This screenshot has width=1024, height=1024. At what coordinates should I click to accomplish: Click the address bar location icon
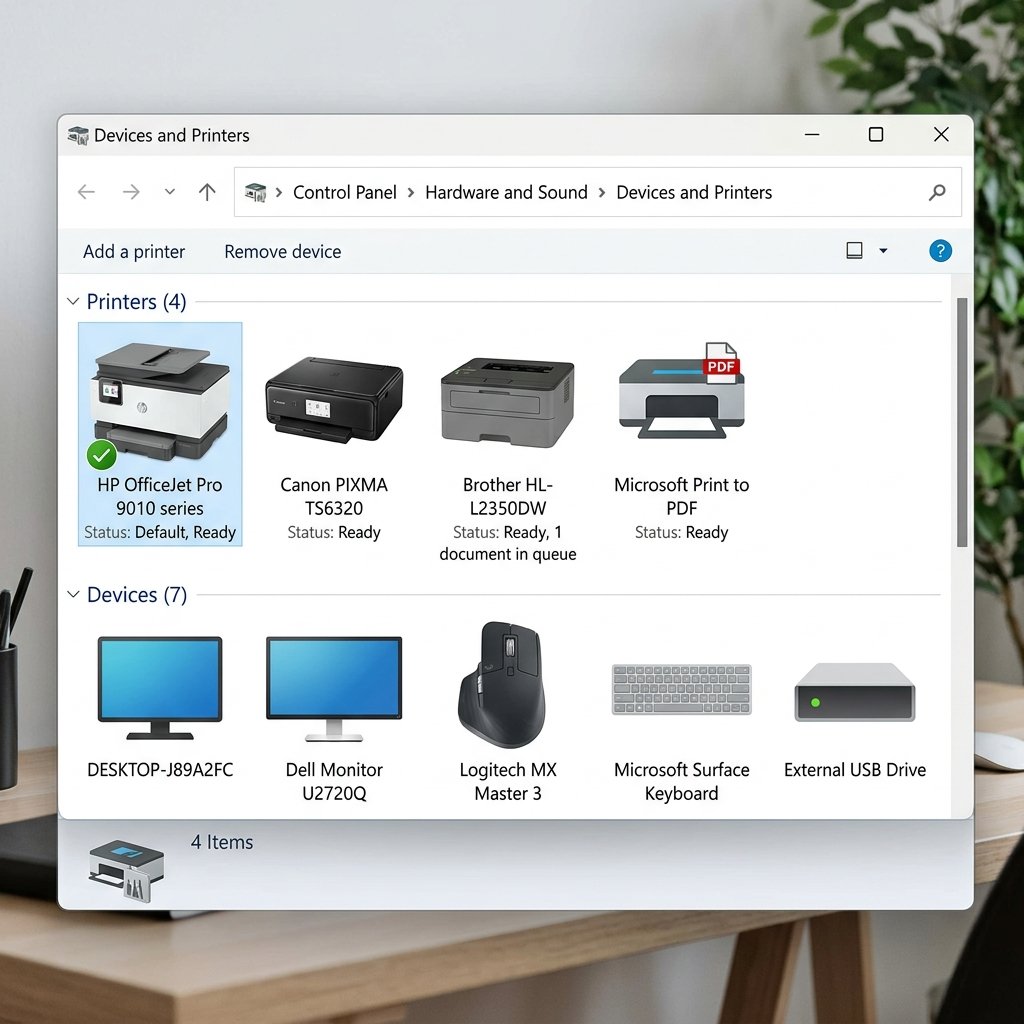click(255, 192)
